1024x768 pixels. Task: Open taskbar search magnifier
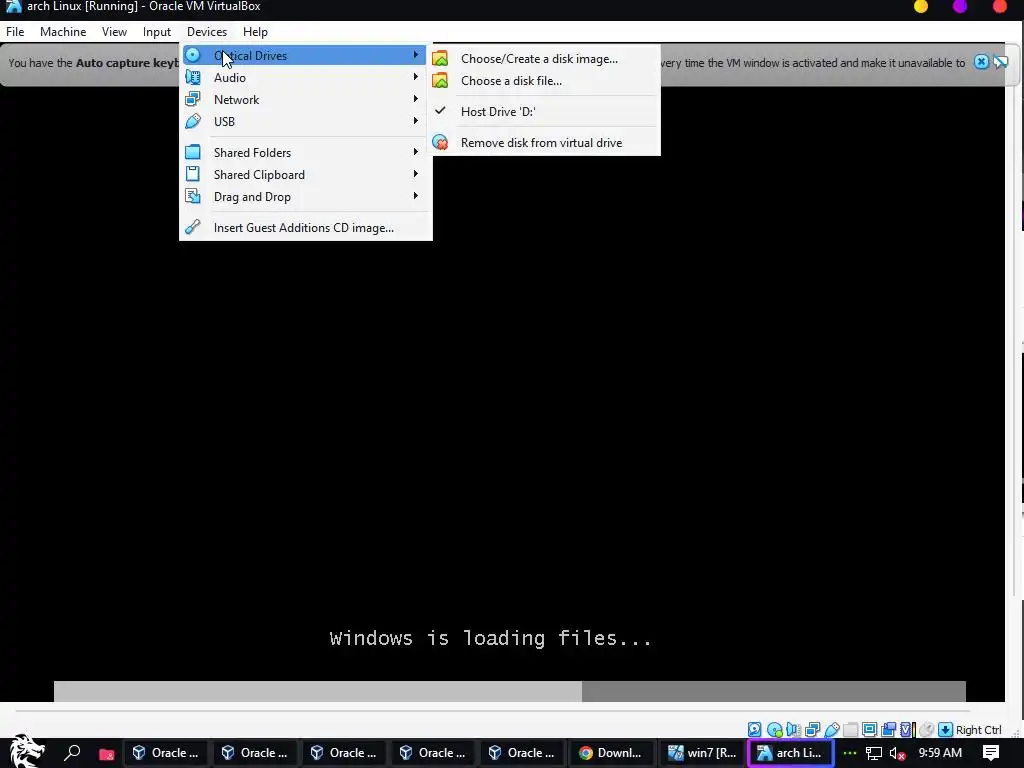coord(72,753)
